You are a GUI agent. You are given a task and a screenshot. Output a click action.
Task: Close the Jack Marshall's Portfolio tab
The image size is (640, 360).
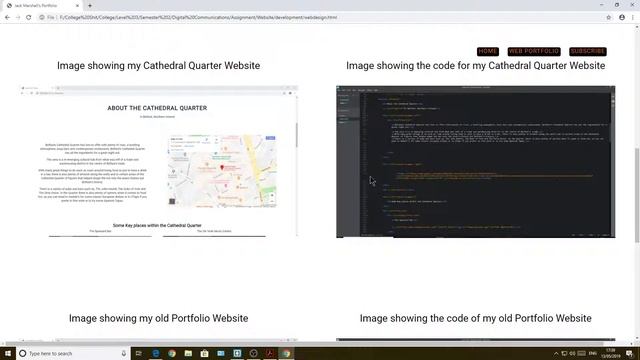pyautogui.click(x=77, y=6)
